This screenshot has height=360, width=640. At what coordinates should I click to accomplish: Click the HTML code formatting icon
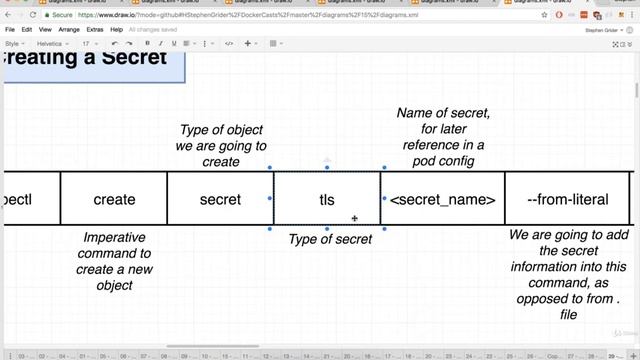(229, 43)
